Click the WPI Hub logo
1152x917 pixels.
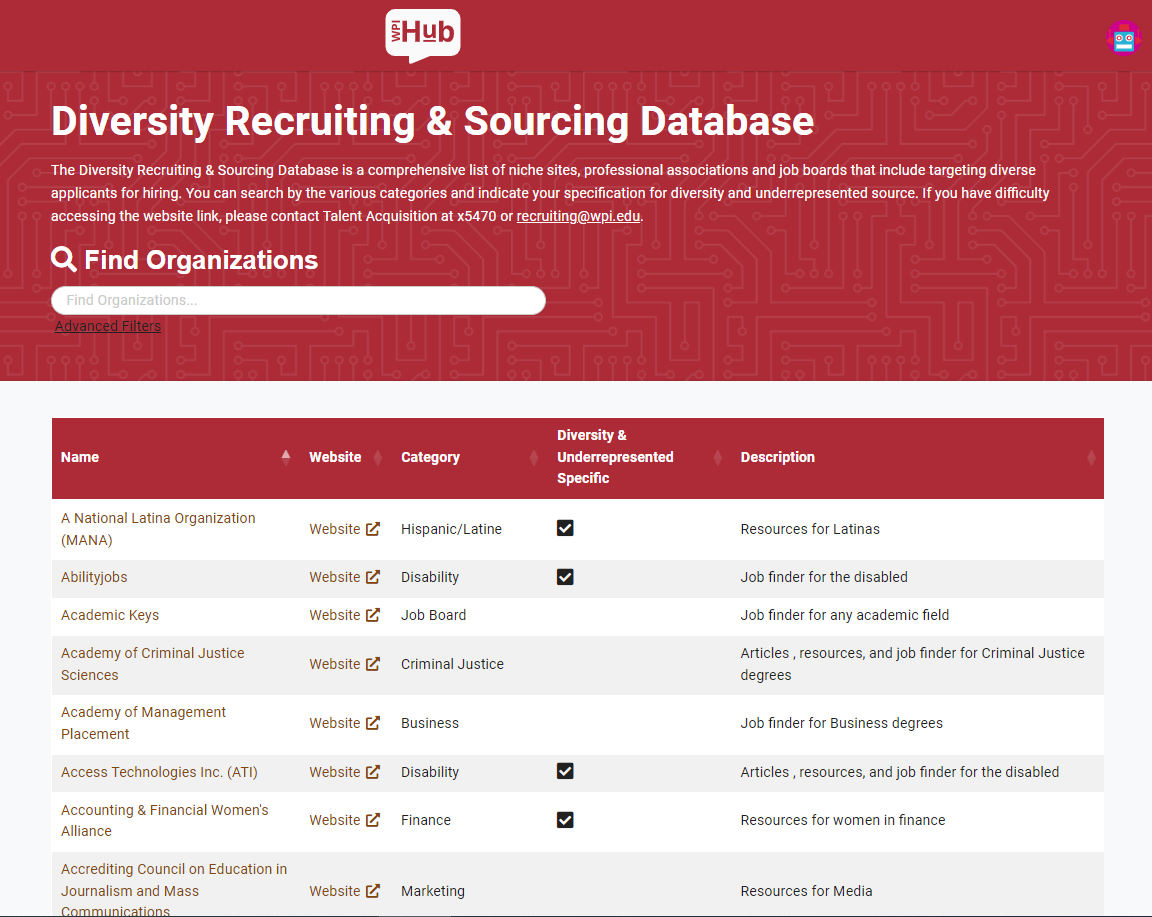click(x=422, y=35)
